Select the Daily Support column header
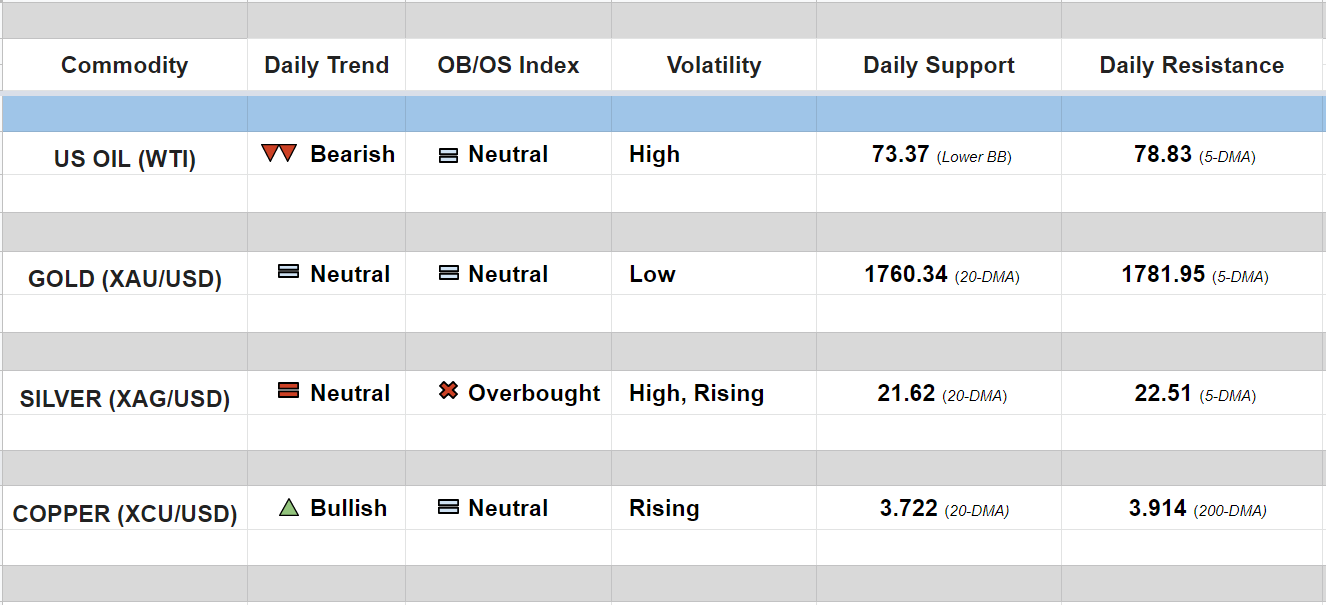 click(x=939, y=66)
